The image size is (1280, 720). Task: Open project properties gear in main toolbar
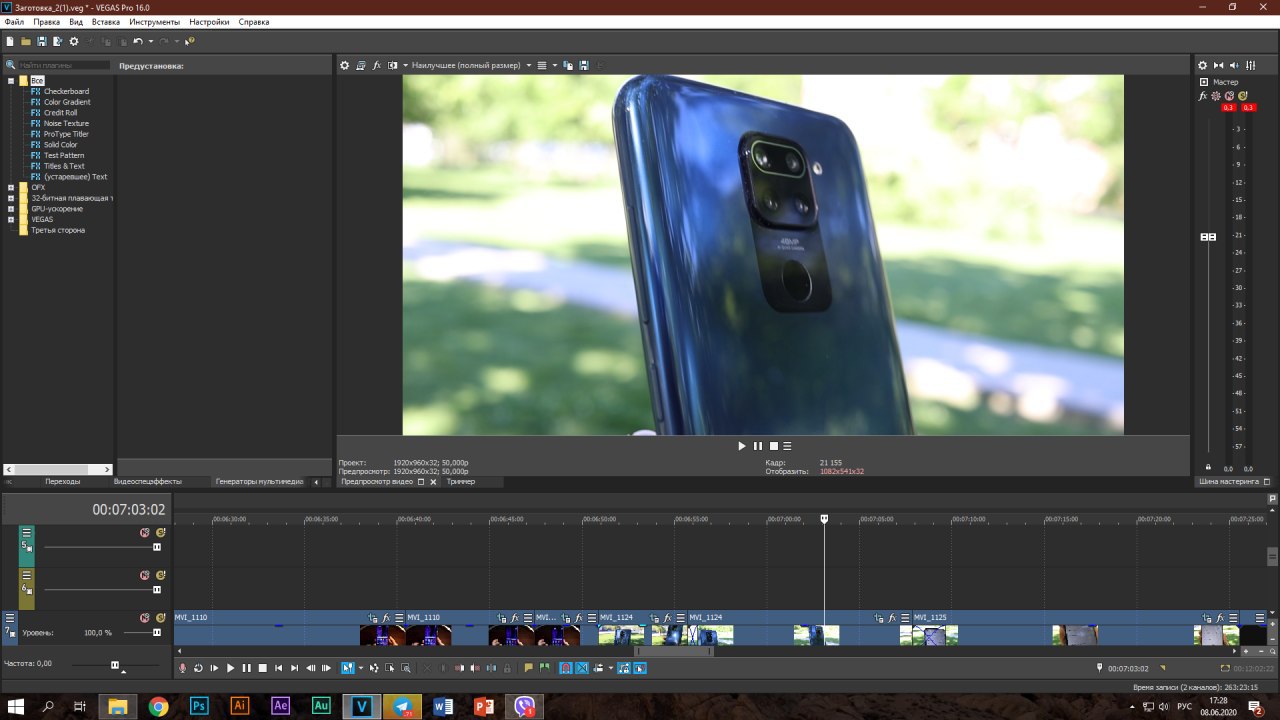click(73, 41)
